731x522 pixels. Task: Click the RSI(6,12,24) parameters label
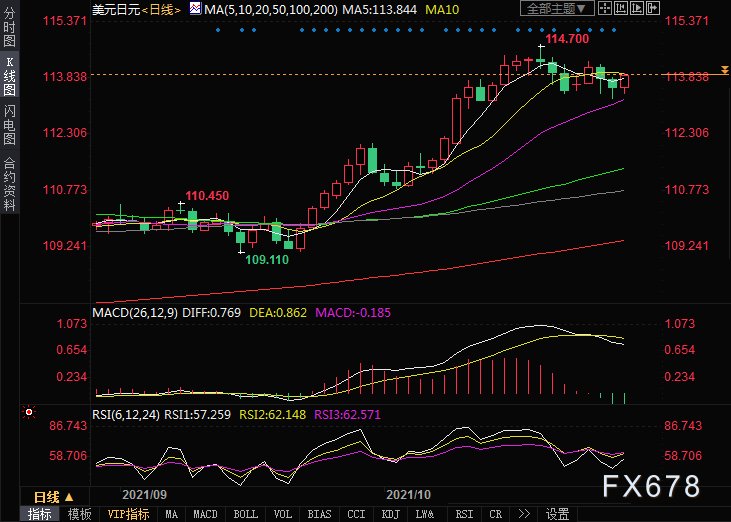click(x=126, y=414)
